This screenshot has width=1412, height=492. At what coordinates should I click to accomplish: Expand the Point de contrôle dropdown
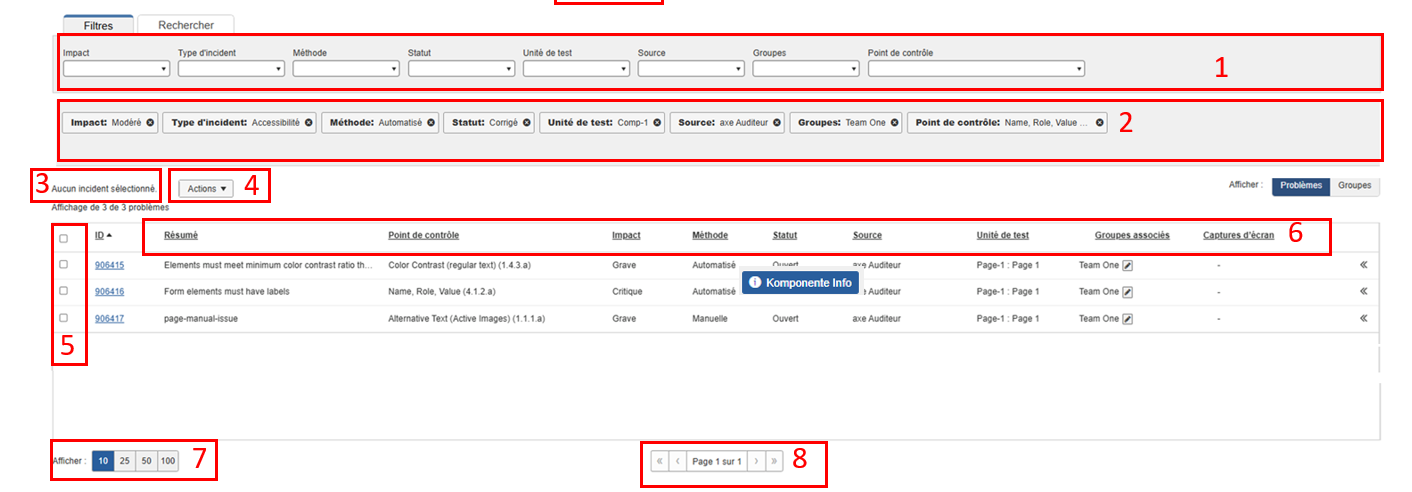tap(976, 69)
